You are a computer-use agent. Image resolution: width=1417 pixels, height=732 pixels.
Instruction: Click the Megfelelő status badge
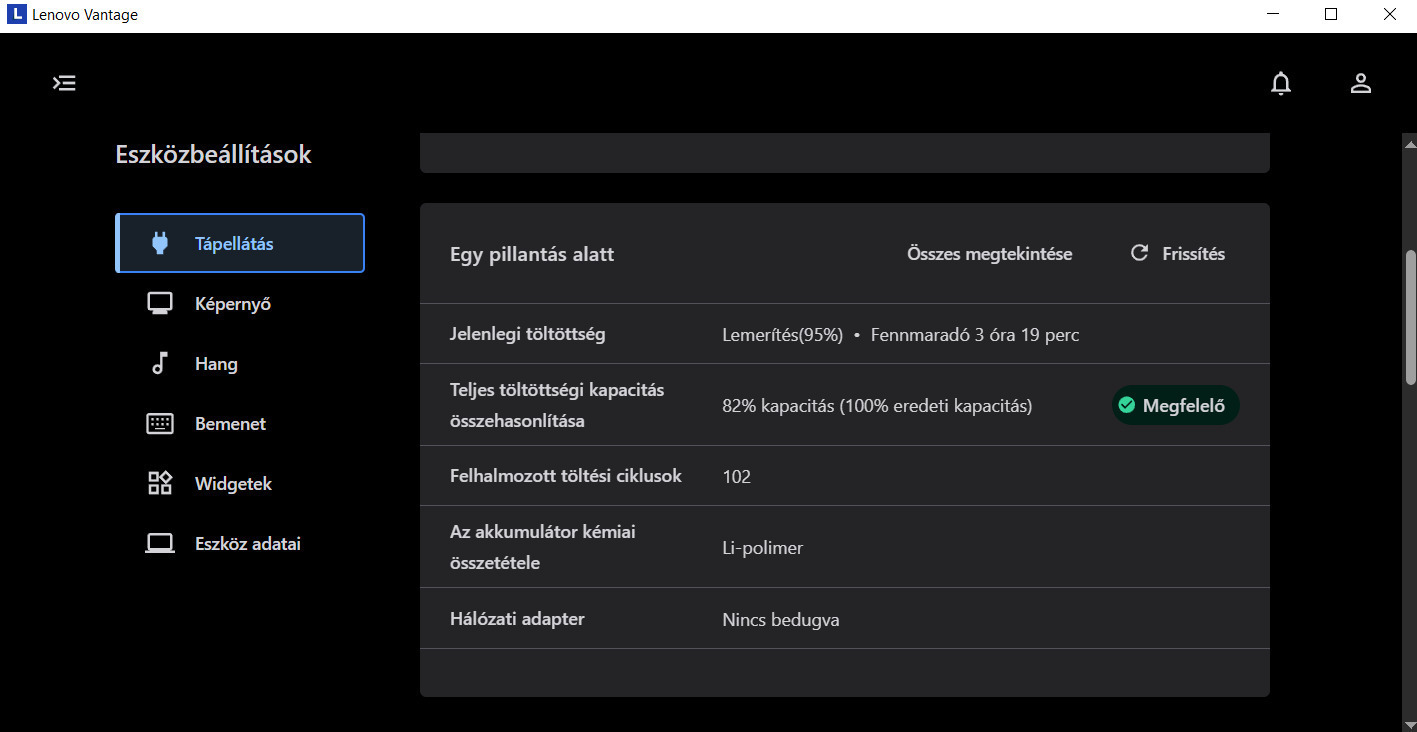(x=1175, y=405)
